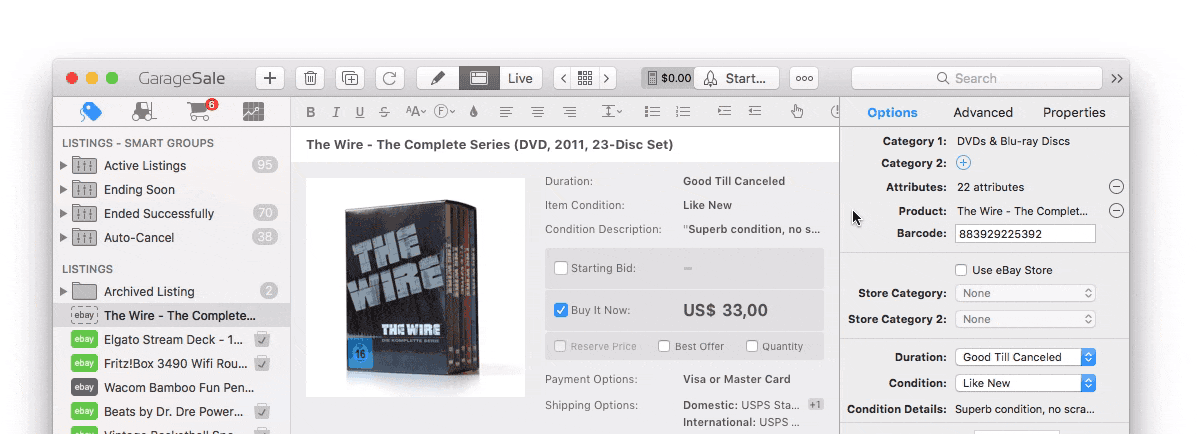Viewport: 1197px width, 434px height.
Task: Click the bulleted list formatting icon
Action: (x=652, y=111)
